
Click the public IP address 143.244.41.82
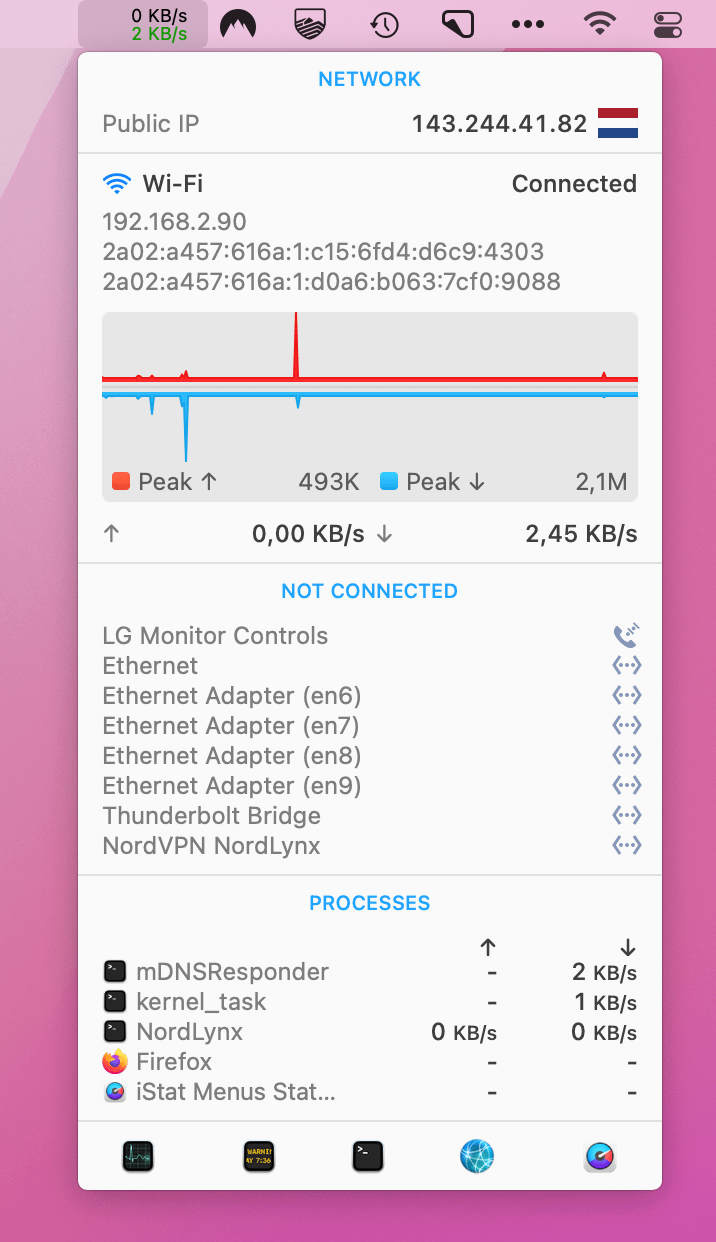click(499, 124)
